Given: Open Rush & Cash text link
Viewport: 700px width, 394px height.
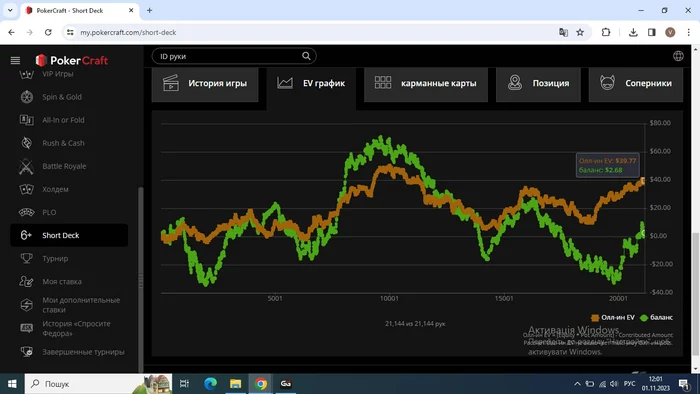Looking at the screenshot, I should (x=63, y=143).
